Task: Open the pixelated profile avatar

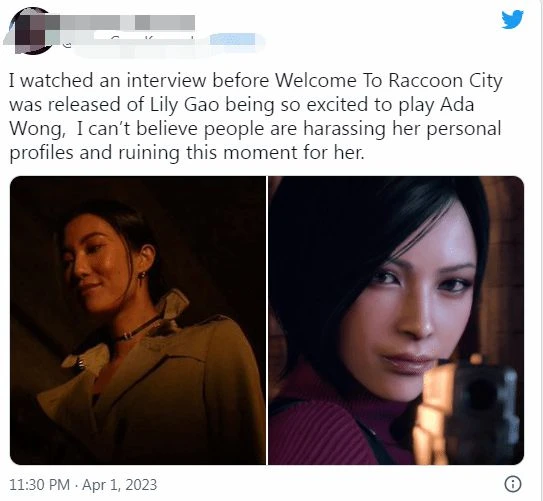Action: pyautogui.click(x=30, y=31)
